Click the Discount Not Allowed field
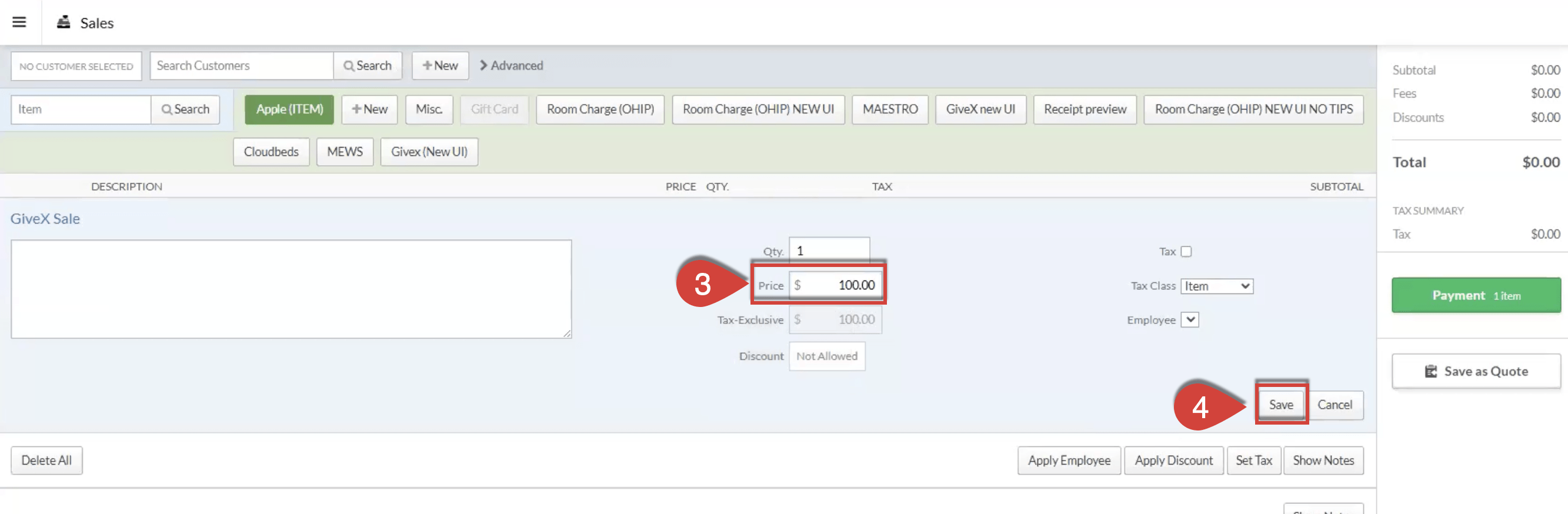 coord(826,356)
